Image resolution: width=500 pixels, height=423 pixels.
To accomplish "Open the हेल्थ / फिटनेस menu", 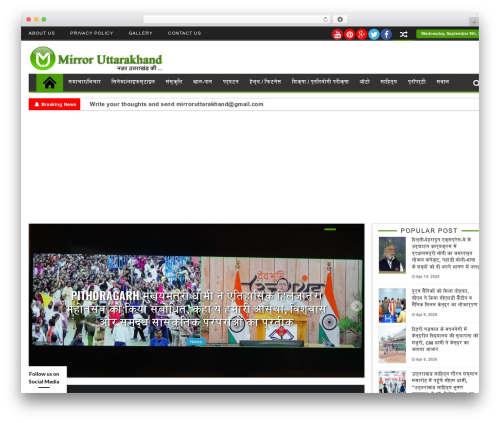I will (265, 82).
